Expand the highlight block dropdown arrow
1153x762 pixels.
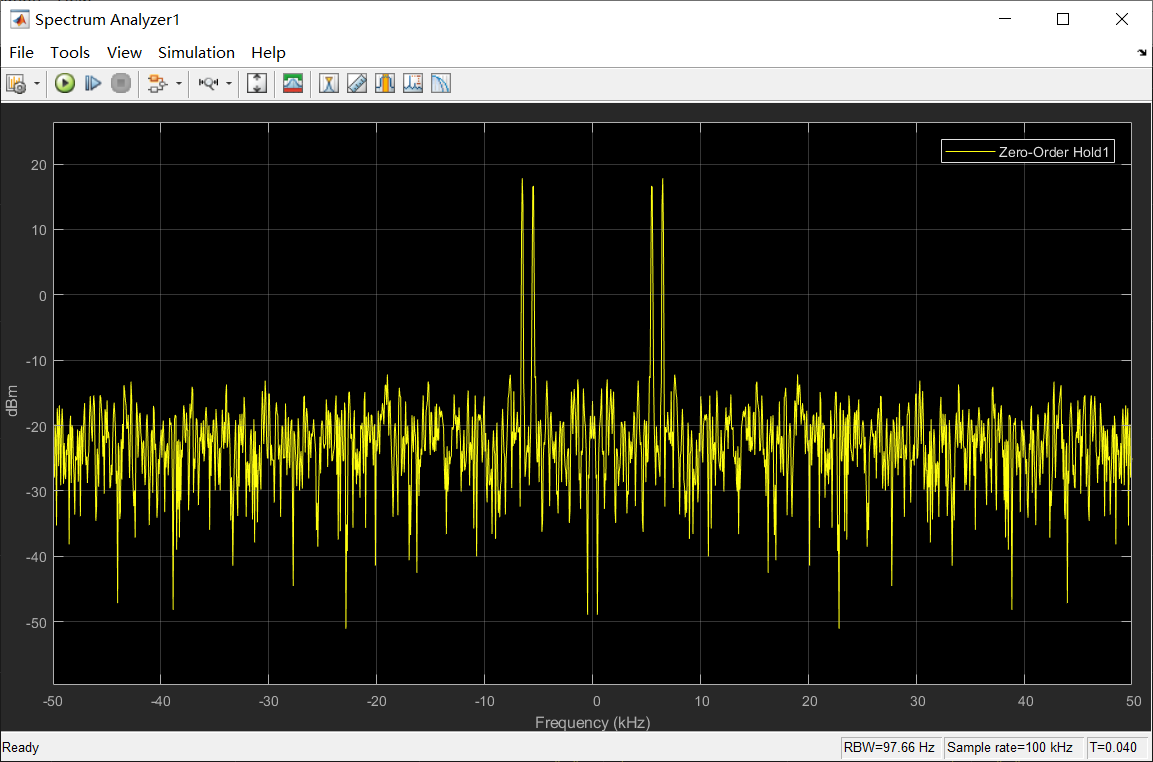(x=178, y=84)
